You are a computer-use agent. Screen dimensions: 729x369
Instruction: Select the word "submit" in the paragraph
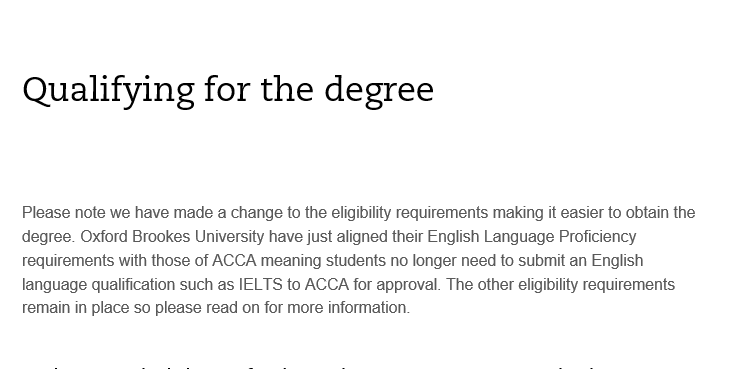click(x=543, y=260)
